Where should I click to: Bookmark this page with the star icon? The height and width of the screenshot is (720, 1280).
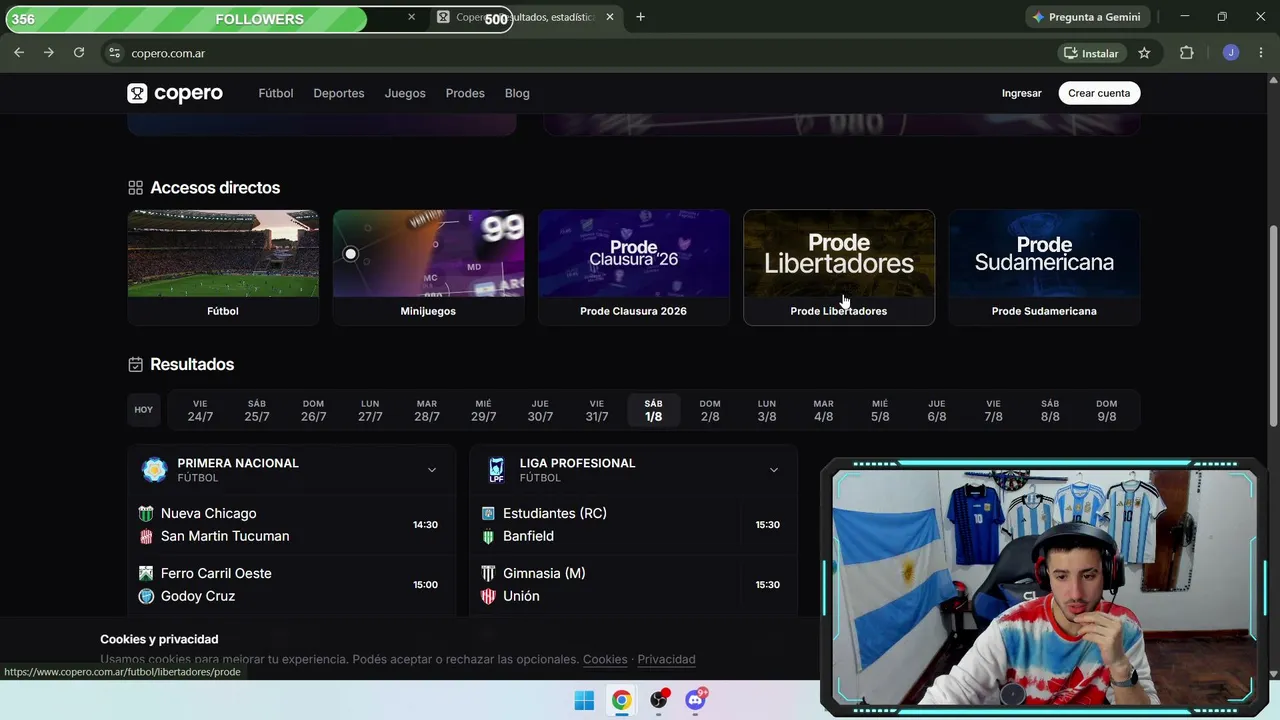point(1144,53)
